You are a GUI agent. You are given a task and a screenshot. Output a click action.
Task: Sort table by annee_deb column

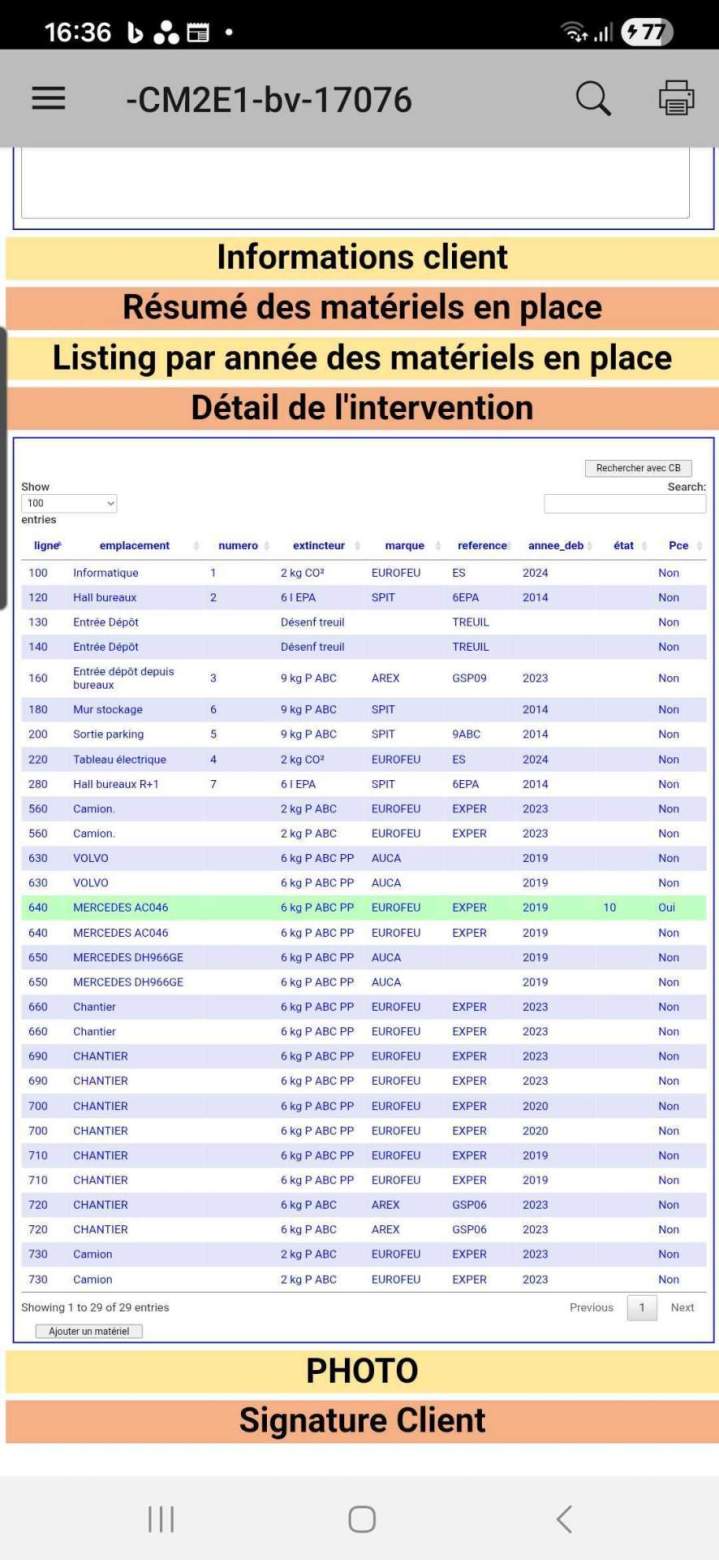point(557,546)
